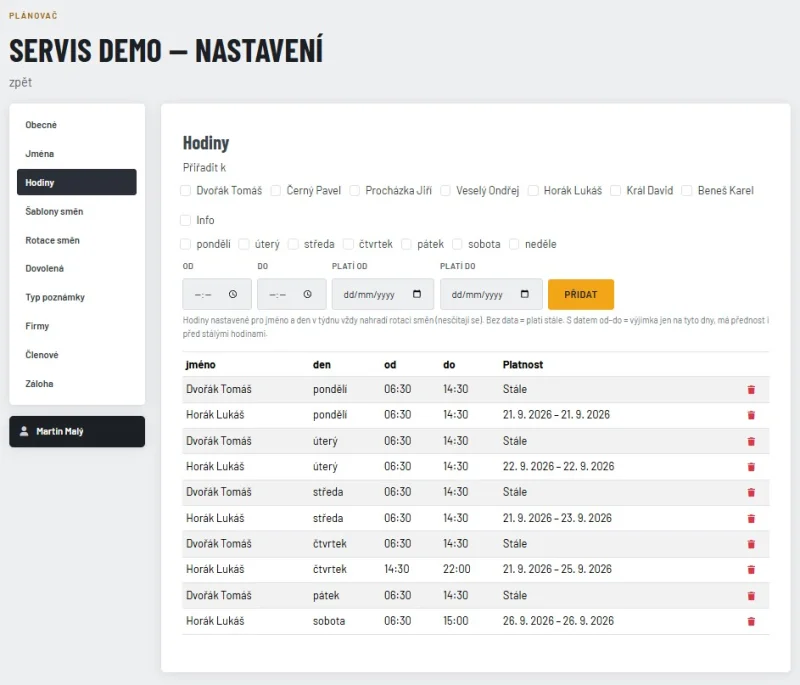Delete hours for Horák Lukáš čtvrtek
Viewport: 800px width, 685px height.
pos(751,569)
